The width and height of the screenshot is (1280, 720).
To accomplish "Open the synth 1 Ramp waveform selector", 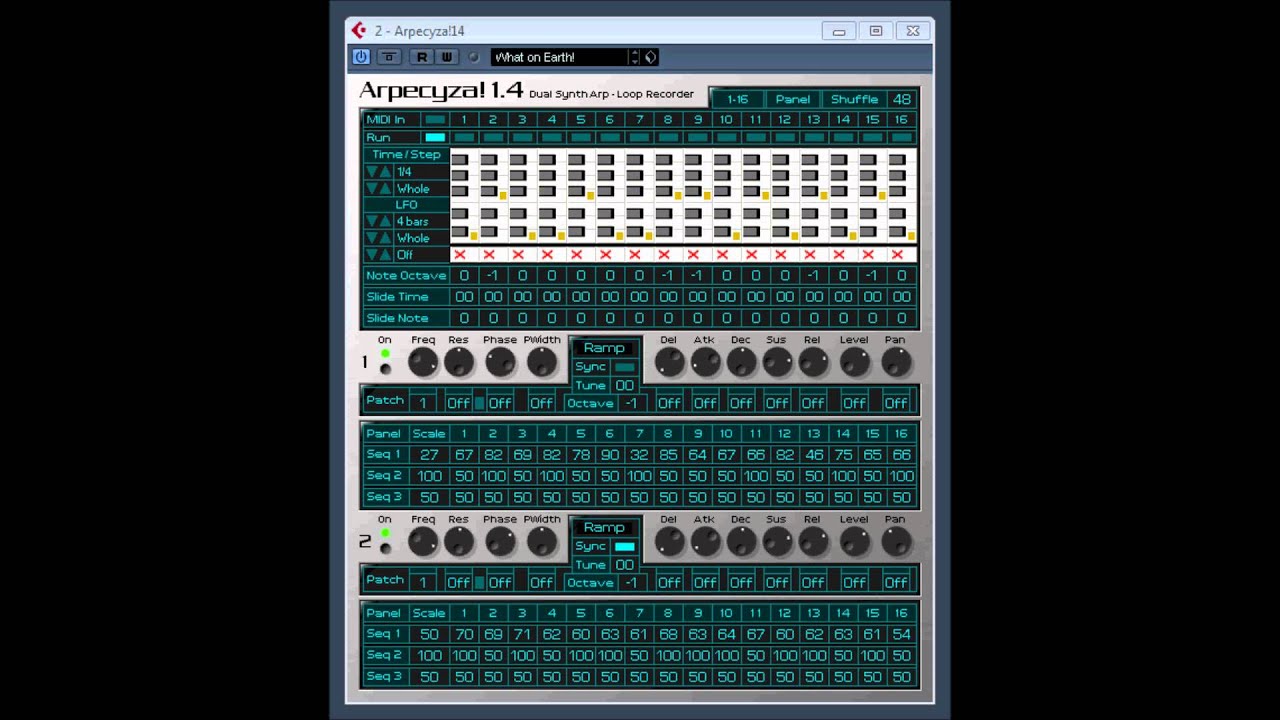I will pos(604,348).
